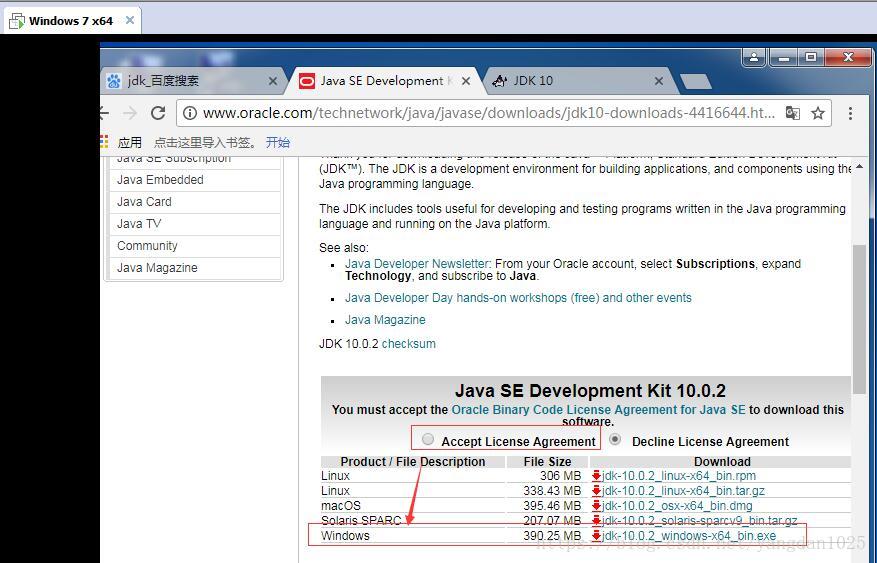
Task: Open a new browser tab
Action: click(695, 82)
